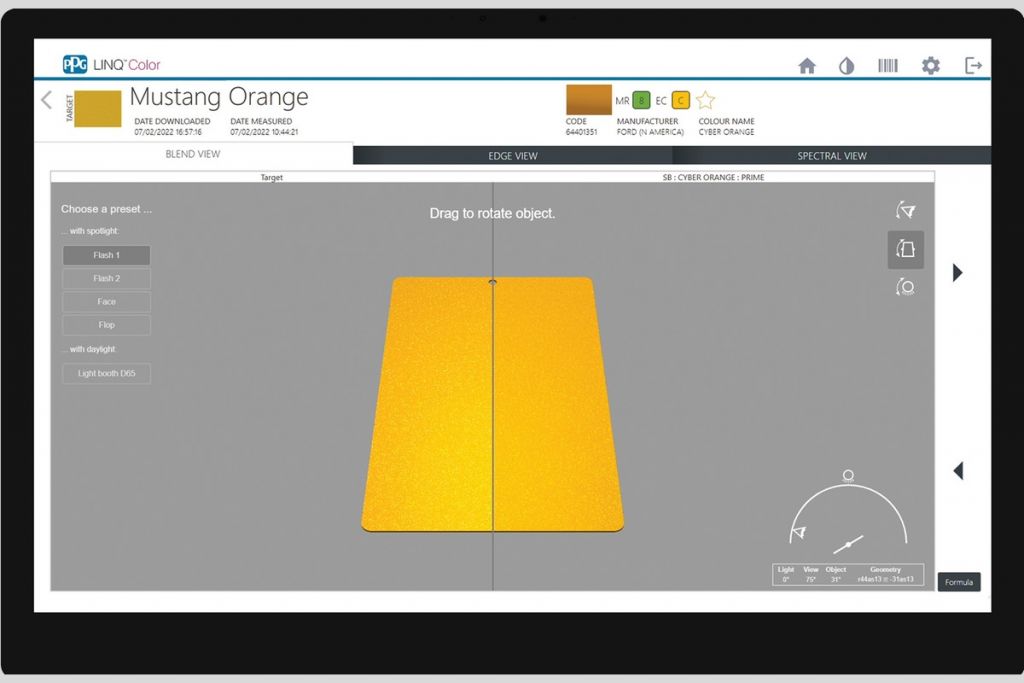Click the half-filled droplet icon
Image resolution: width=1024 pixels, height=683 pixels.
847,66
